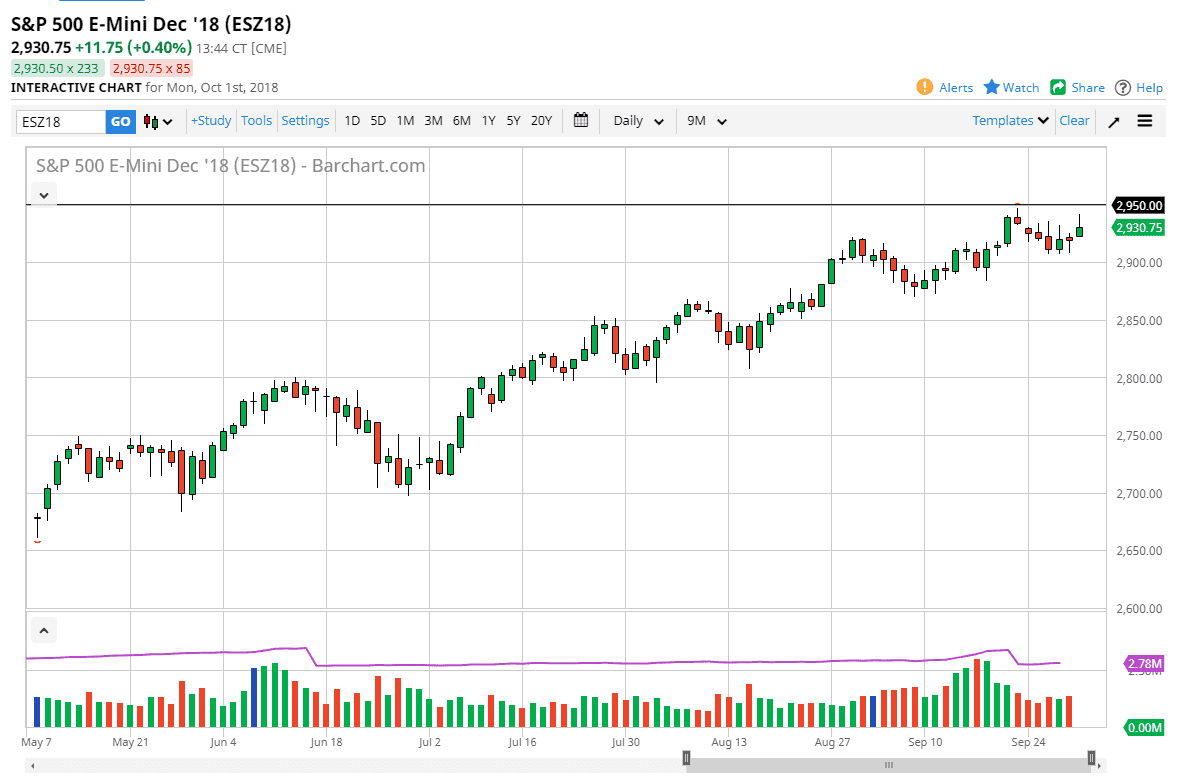Image resolution: width=1194 pixels, height=783 pixels.
Task: Open Help via the question mark icon
Action: click(x=1122, y=87)
